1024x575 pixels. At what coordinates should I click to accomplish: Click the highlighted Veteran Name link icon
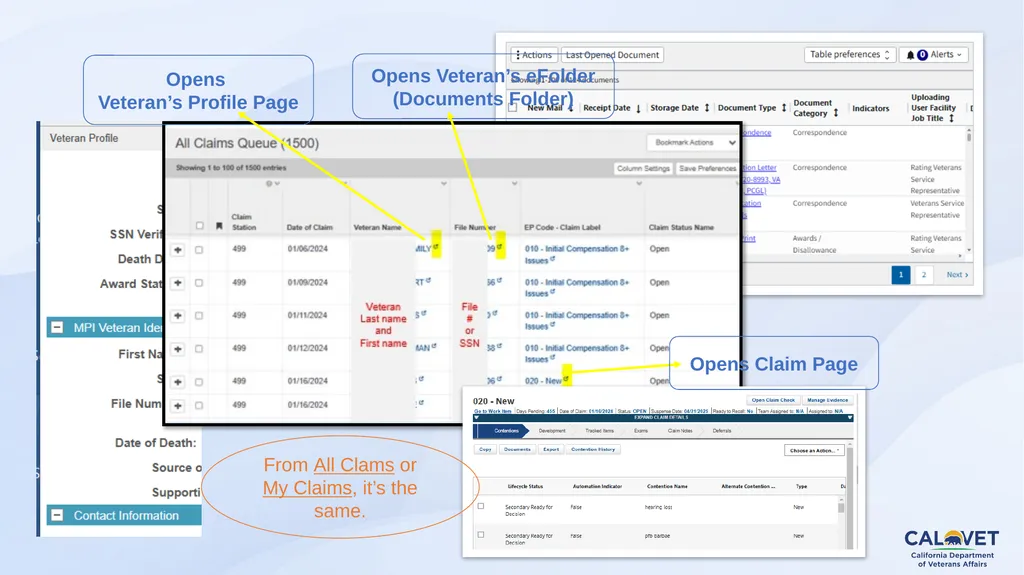436,247
